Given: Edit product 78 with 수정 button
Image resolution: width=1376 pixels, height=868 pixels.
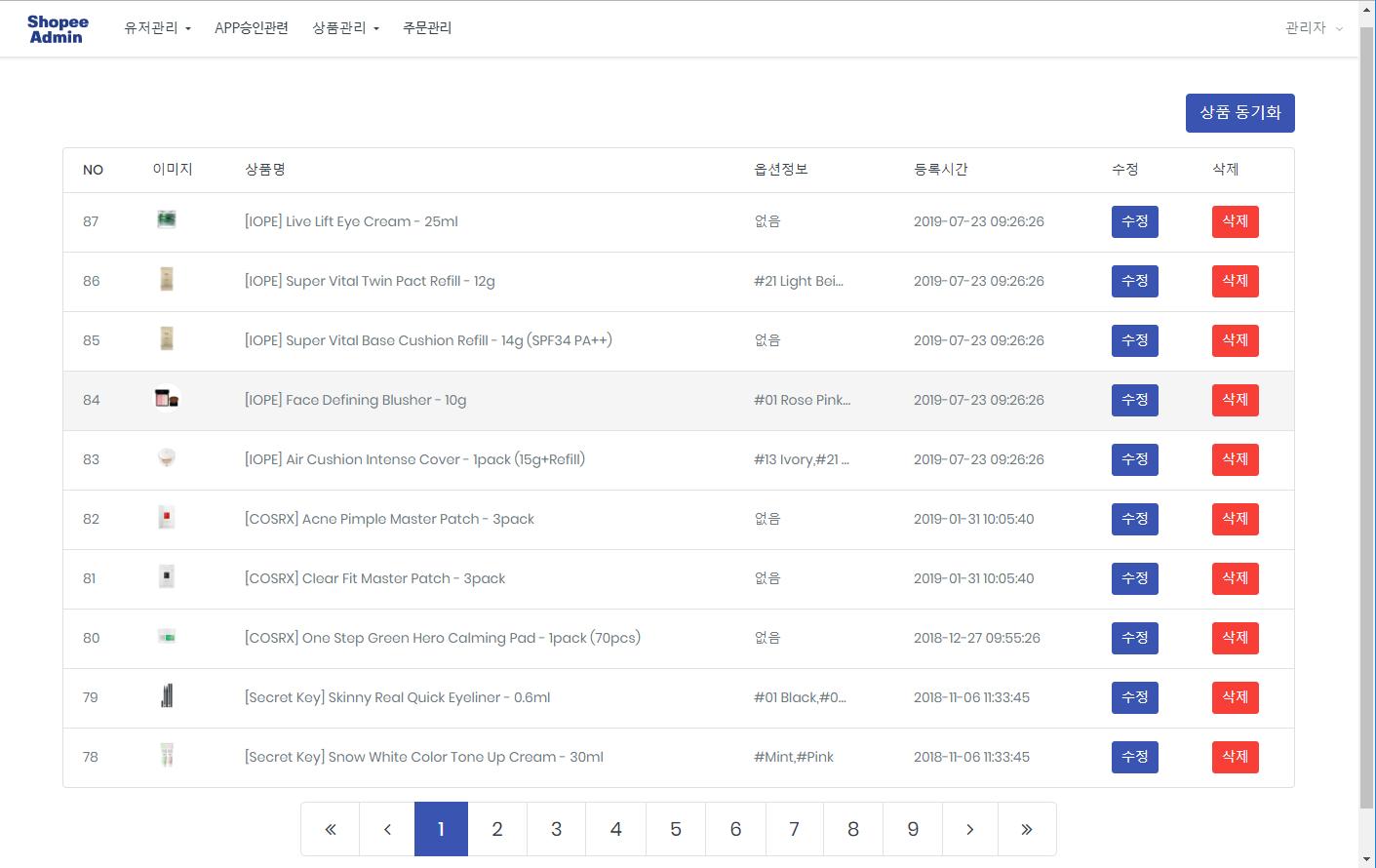Looking at the screenshot, I should (1134, 757).
